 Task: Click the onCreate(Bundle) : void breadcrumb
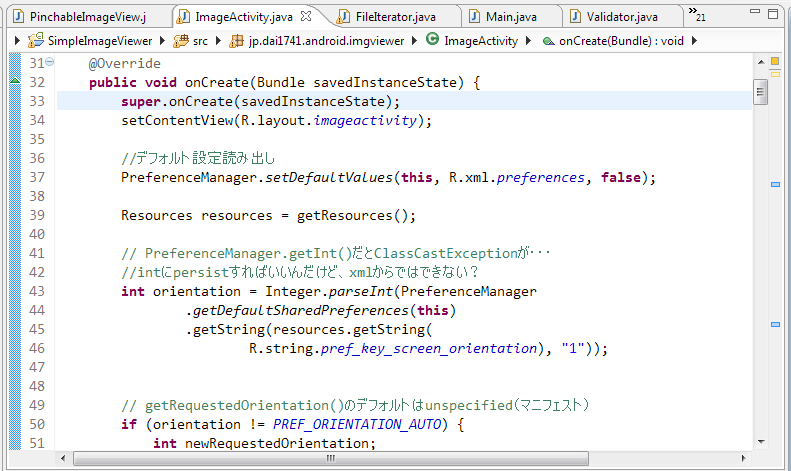(622, 41)
